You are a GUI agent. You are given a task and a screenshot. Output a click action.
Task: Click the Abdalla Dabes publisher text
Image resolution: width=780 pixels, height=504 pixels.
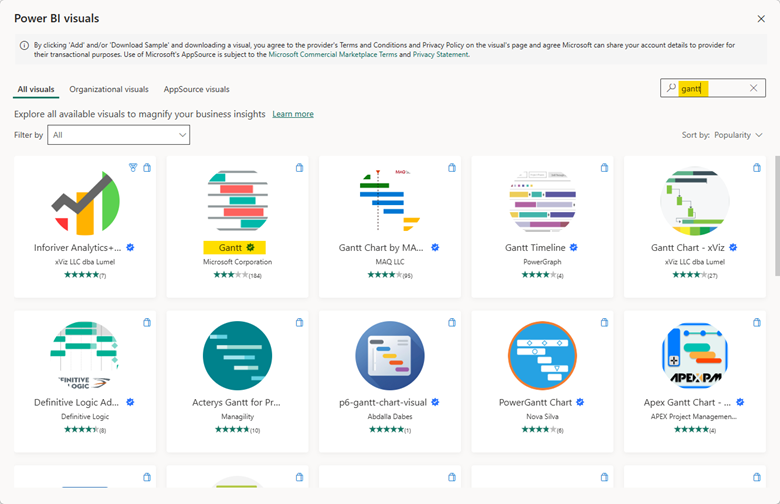390,416
